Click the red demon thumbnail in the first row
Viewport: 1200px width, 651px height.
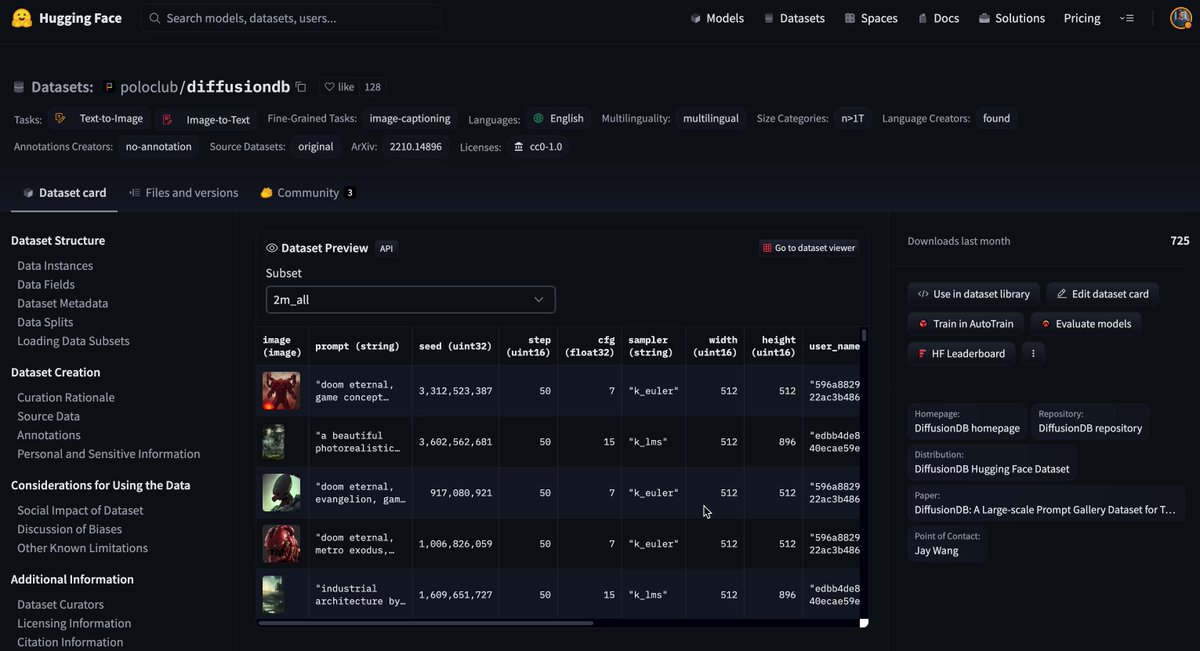coord(281,391)
